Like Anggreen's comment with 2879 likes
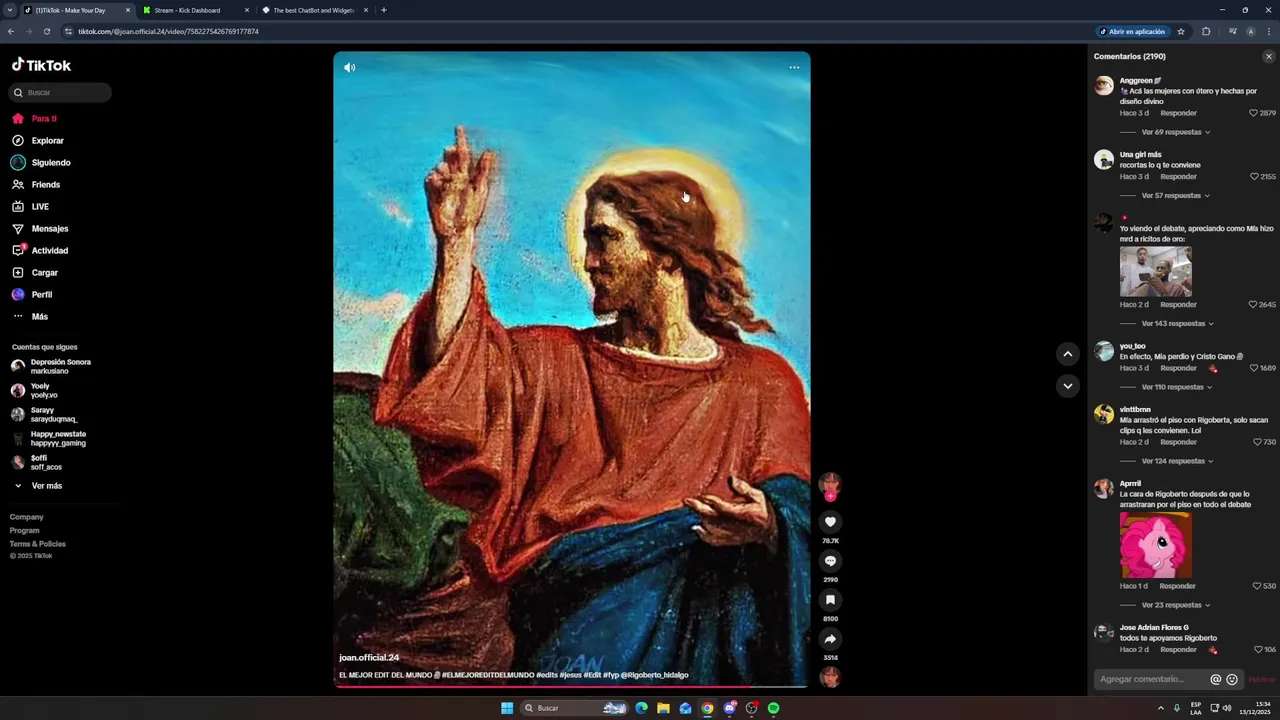This screenshot has height=720, width=1280. (x=1253, y=113)
